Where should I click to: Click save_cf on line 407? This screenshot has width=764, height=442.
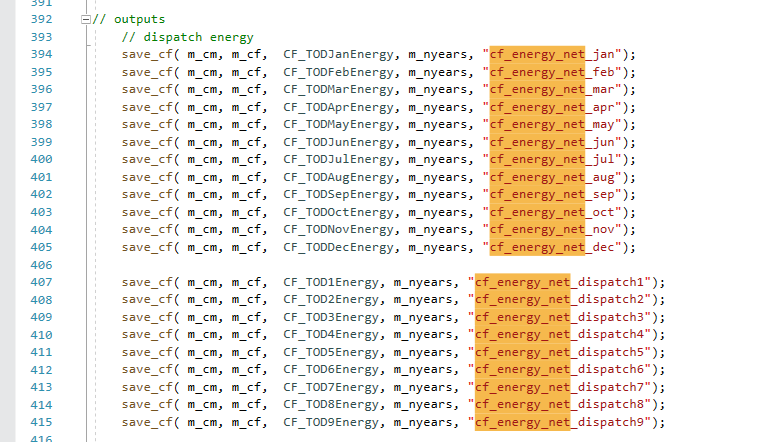[x=147, y=282]
